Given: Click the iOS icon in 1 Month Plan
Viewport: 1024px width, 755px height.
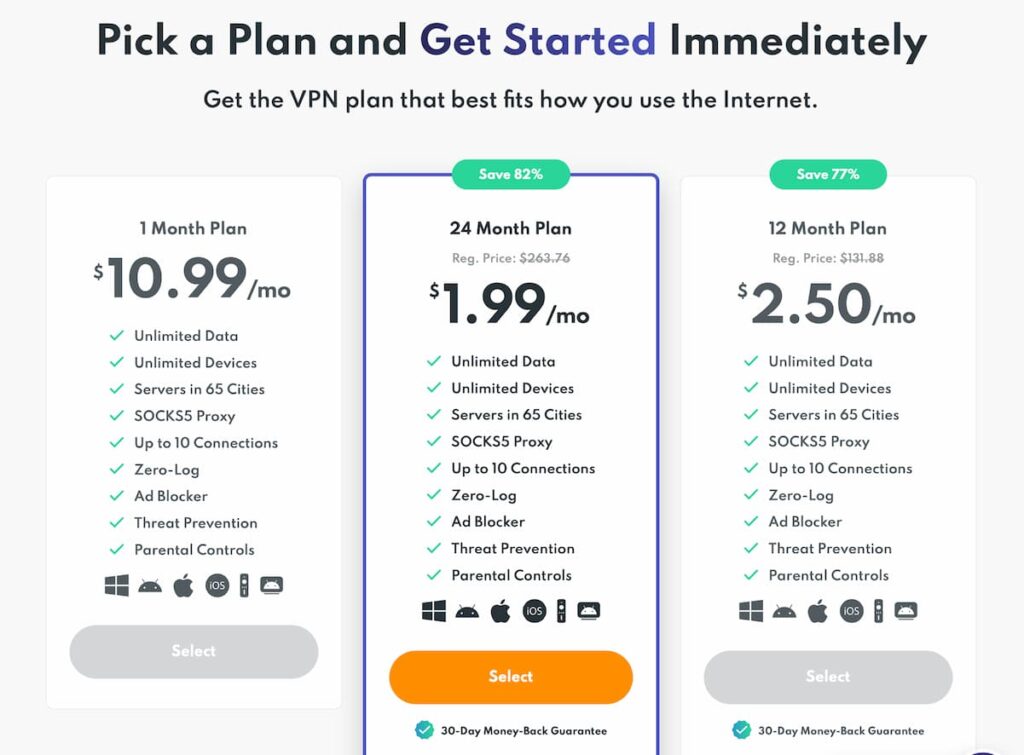Looking at the screenshot, I should click(x=217, y=585).
